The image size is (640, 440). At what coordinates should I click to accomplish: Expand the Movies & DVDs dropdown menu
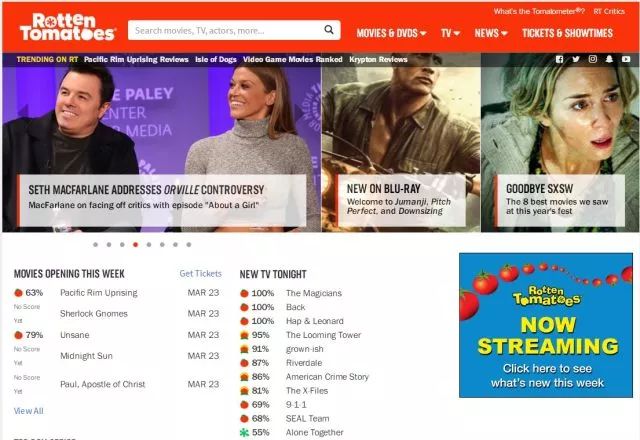[x=391, y=33]
